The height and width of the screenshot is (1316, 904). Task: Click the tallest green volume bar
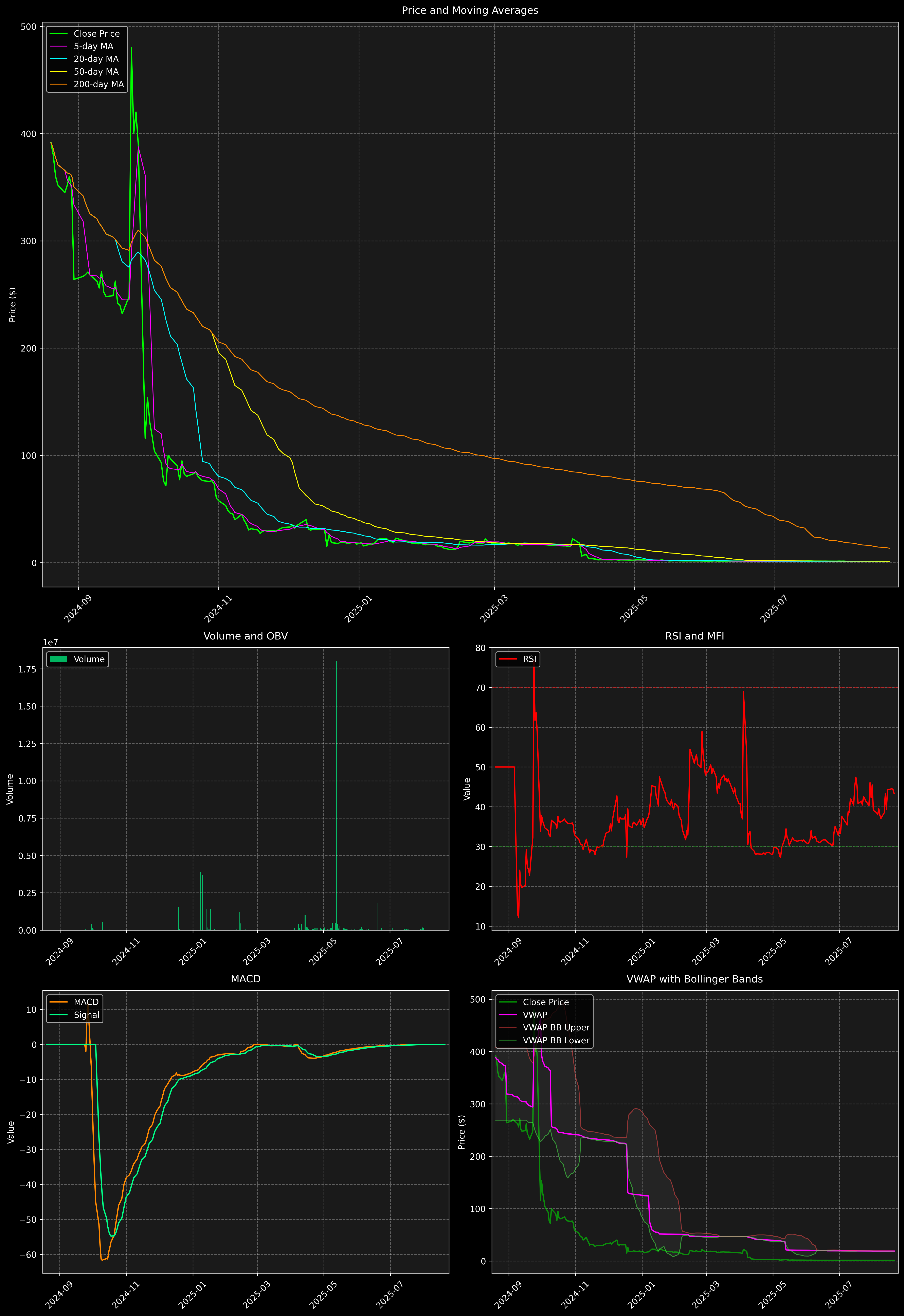pyautogui.click(x=337, y=793)
